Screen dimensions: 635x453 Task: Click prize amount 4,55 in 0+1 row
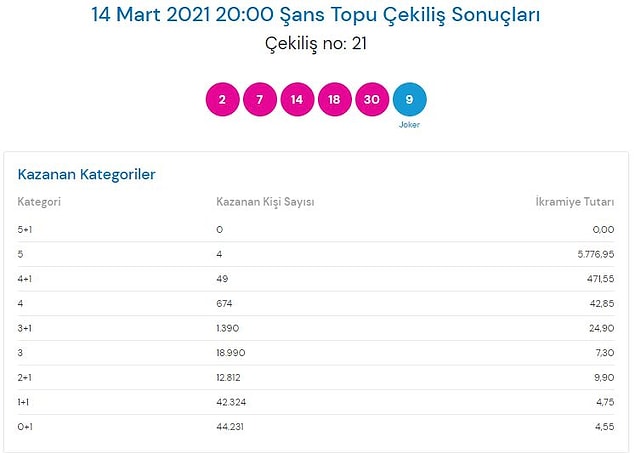pyautogui.click(x=605, y=427)
